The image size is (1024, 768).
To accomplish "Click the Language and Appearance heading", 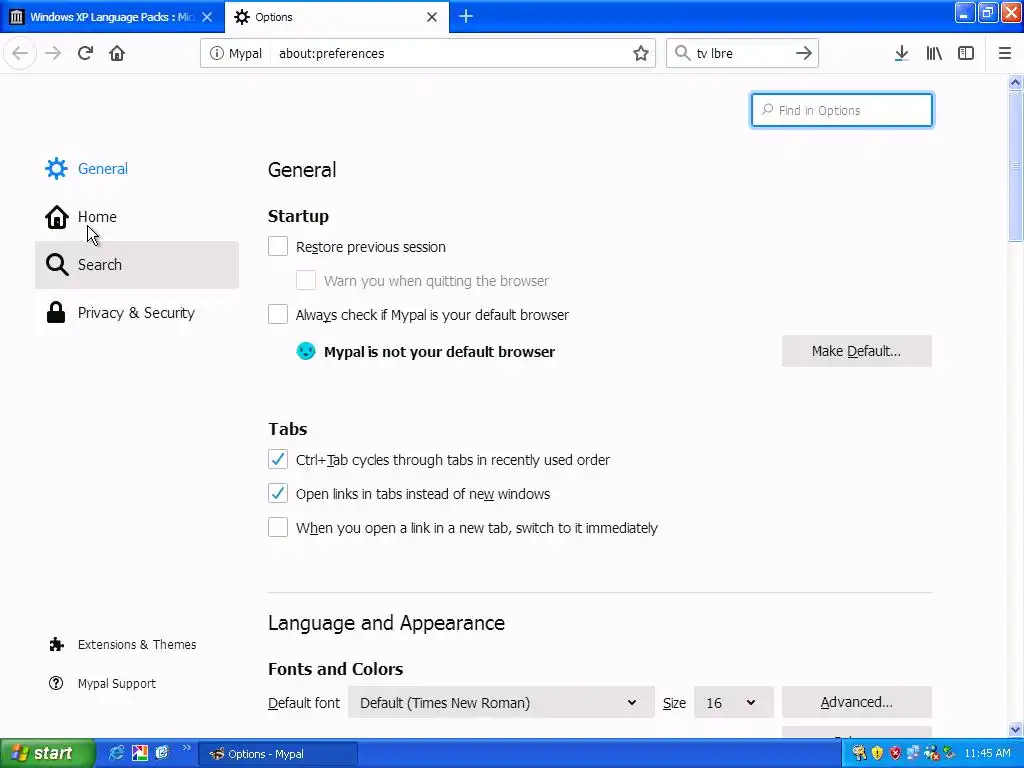I will [x=386, y=623].
